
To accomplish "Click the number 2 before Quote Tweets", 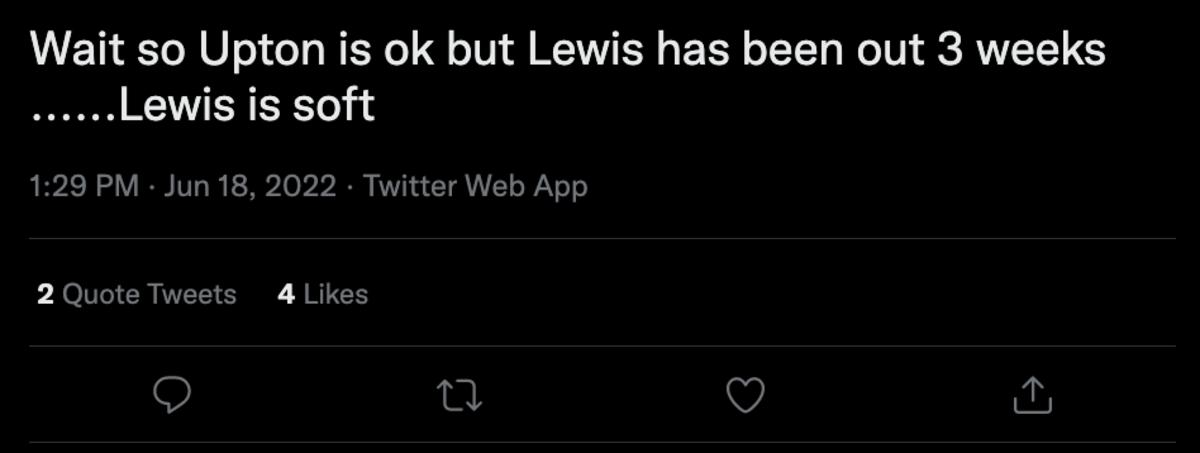I will (45, 294).
